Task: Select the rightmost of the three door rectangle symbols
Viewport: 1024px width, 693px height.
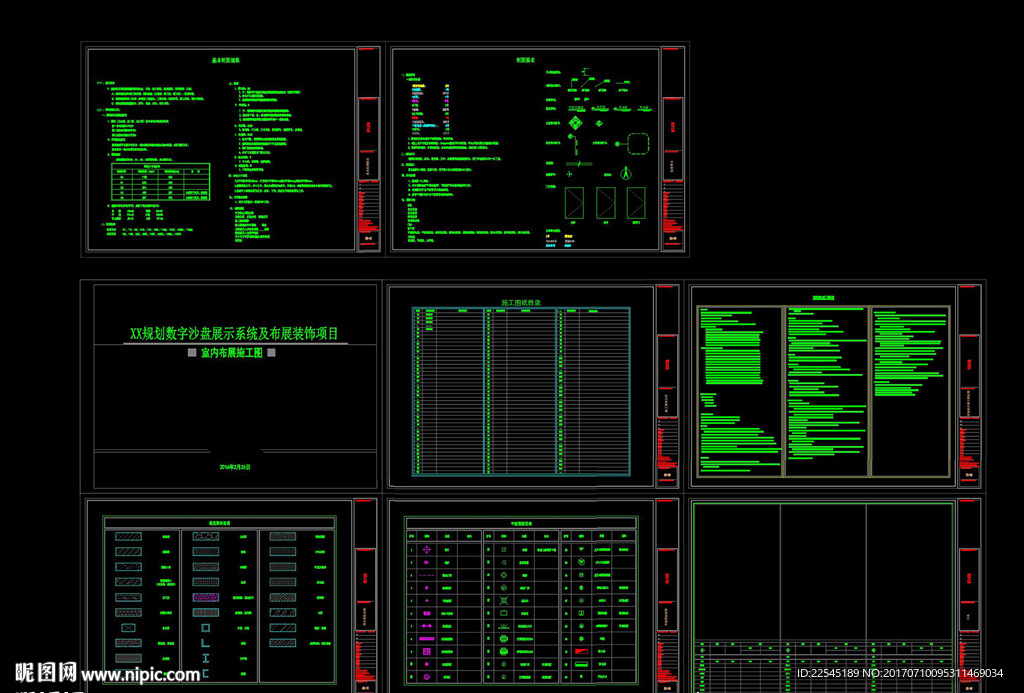Action: tap(636, 203)
